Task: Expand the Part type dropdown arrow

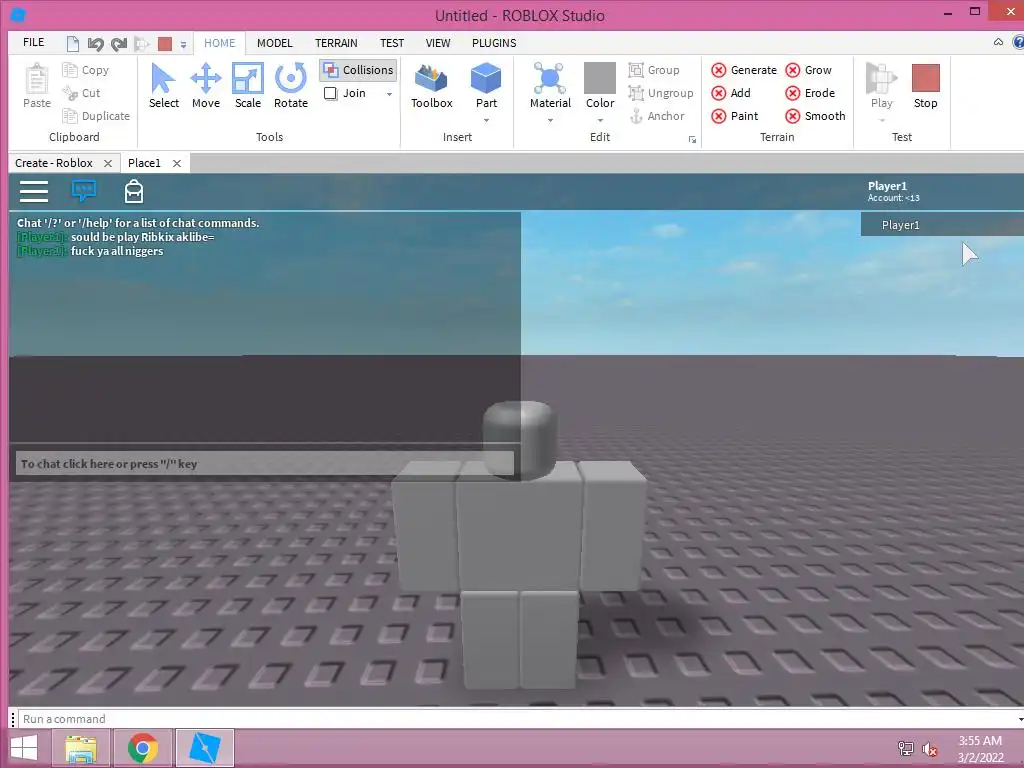Action: point(486,120)
